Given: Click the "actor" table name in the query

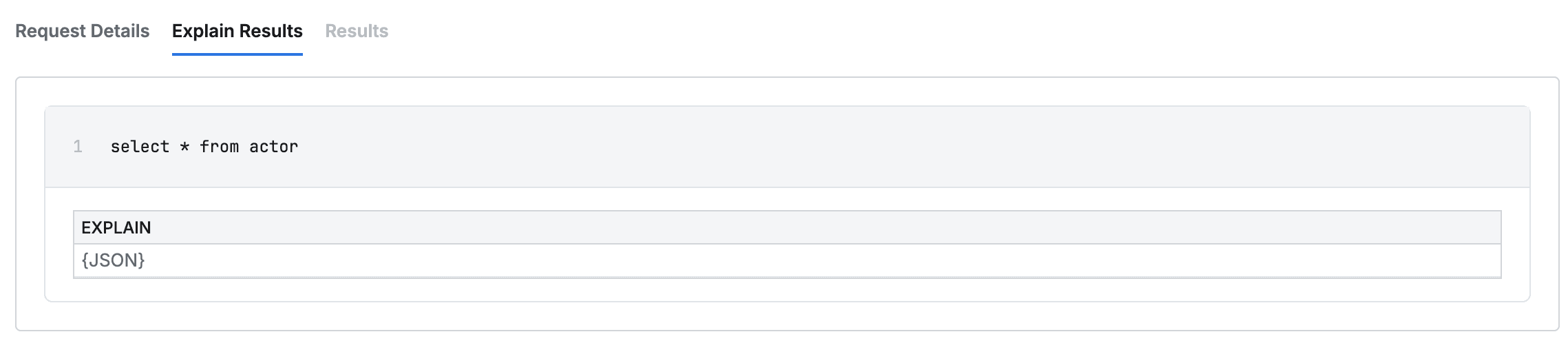Looking at the screenshot, I should pyautogui.click(x=273, y=147).
